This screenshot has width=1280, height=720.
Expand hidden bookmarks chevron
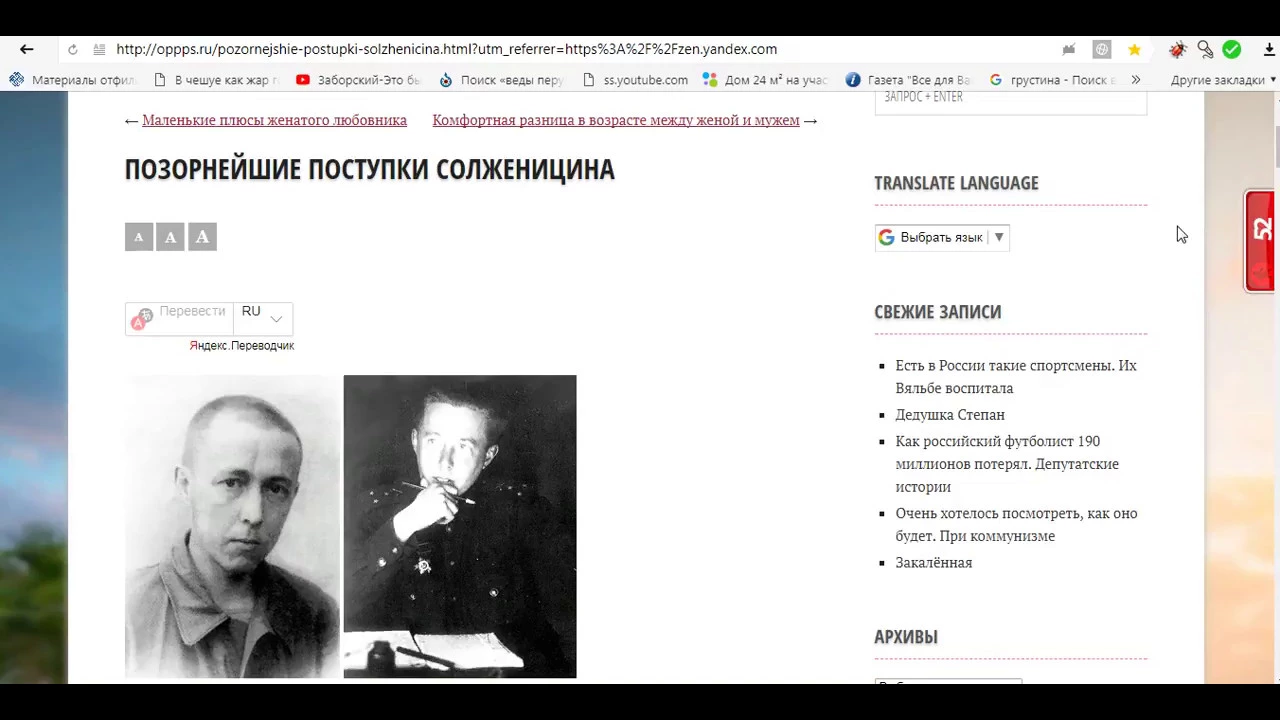coord(1136,80)
